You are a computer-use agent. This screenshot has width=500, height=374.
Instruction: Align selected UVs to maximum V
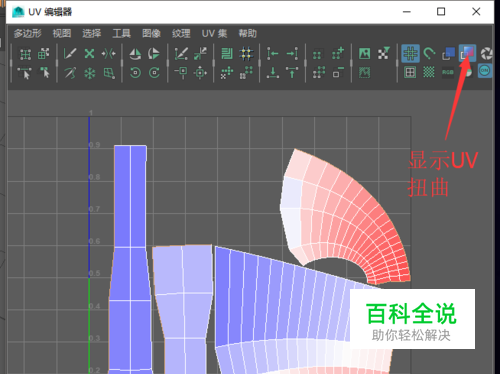tap(292, 73)
